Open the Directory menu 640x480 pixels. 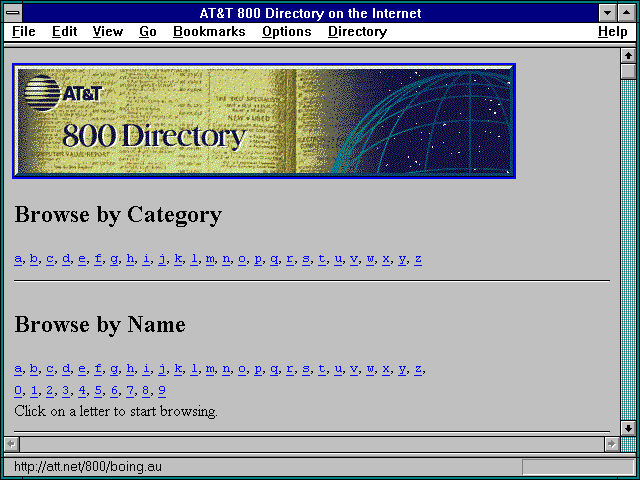pos(358,31)
